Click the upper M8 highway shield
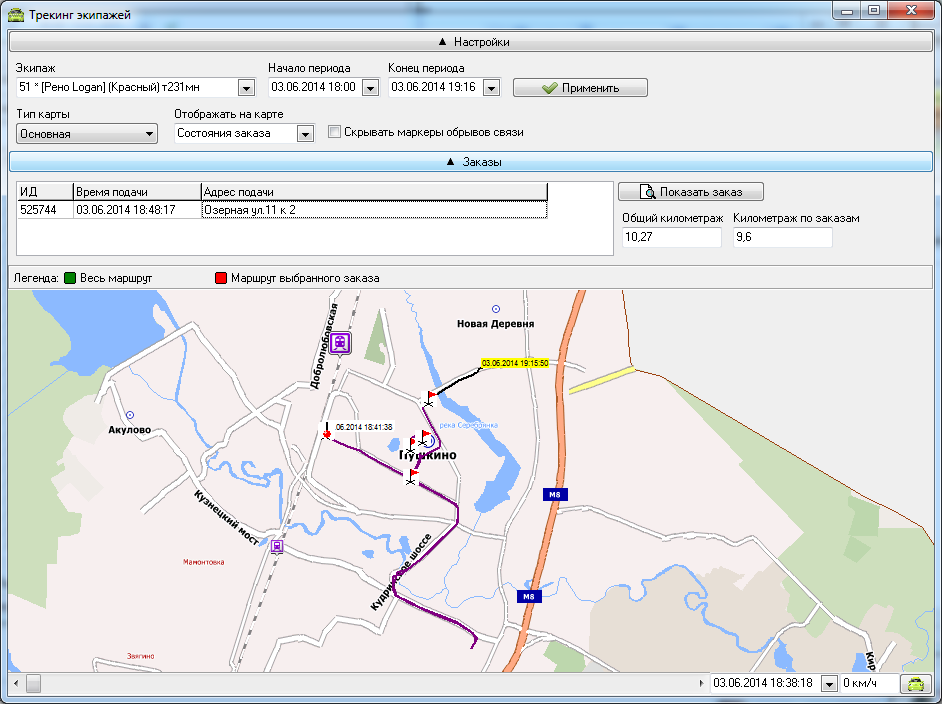This screenshot has width=942, height=704. pyautogui.click(x=555, y=495)
